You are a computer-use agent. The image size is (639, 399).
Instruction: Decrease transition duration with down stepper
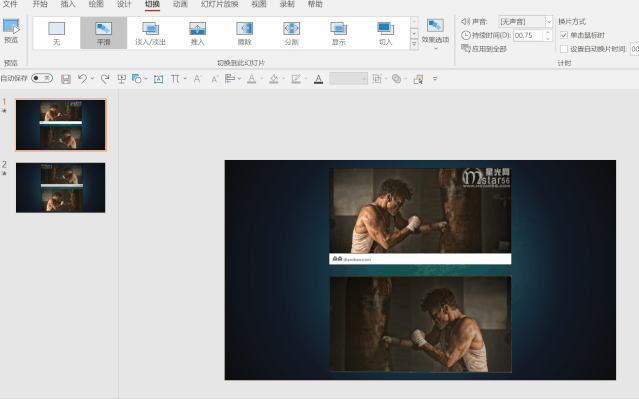click(548, 38)
